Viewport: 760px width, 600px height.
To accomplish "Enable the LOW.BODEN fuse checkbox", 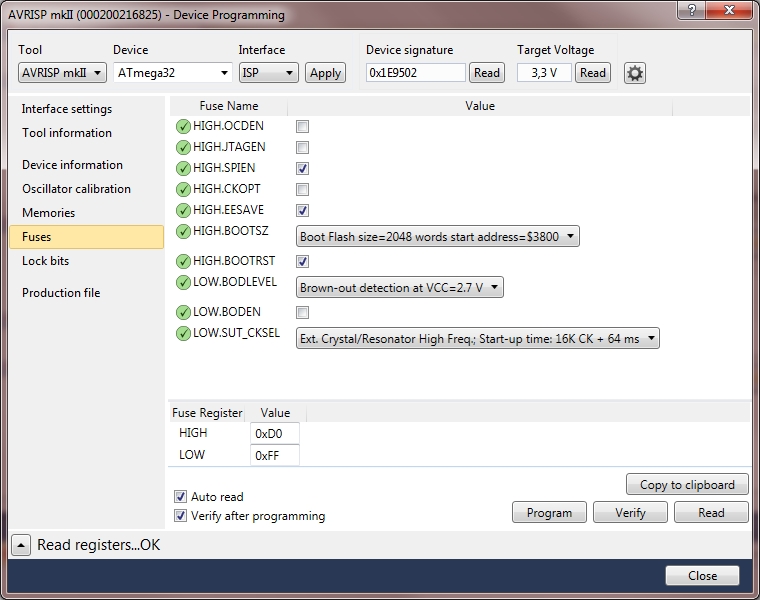I will click(x=302, y=313).
